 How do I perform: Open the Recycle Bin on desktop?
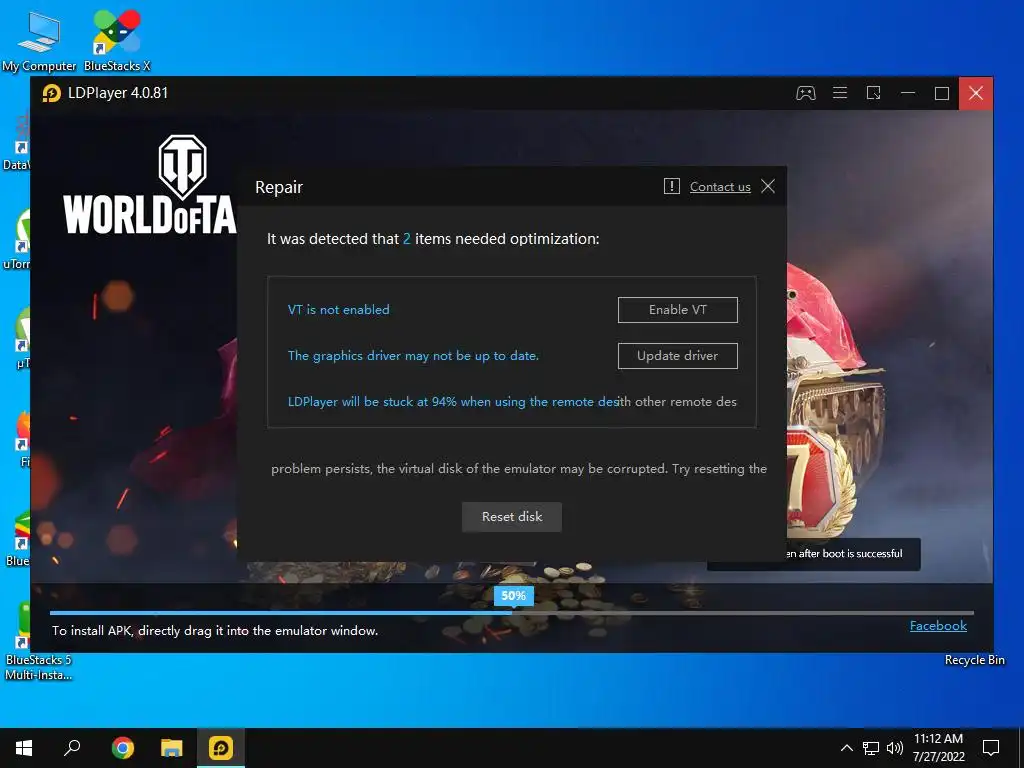point(974,660)
